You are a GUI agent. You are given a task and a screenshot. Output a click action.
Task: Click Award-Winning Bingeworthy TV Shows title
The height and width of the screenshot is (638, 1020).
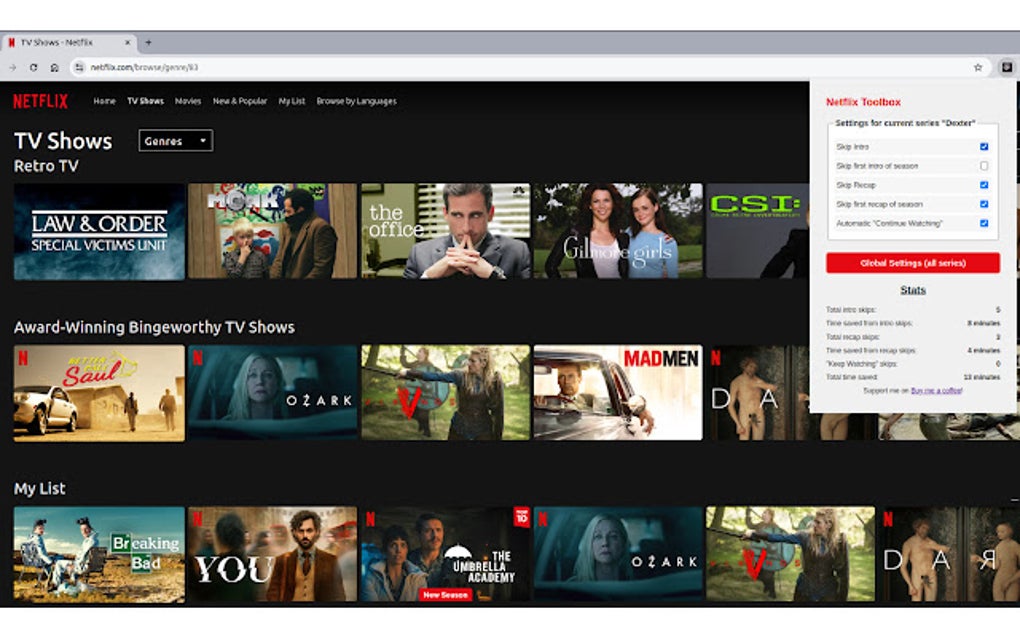click(154, 327)
